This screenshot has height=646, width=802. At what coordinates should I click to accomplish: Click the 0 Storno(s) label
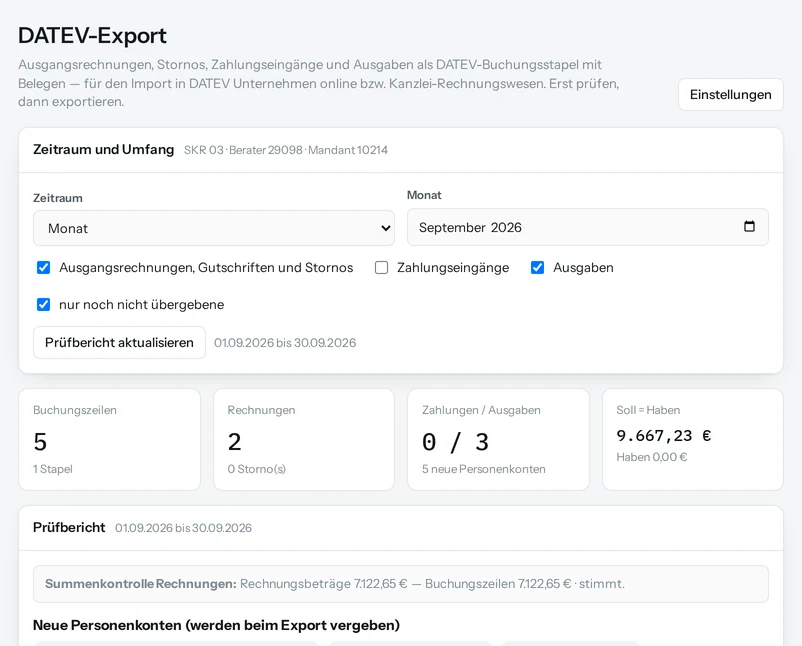pyautogui.click(x=257, y=469)
